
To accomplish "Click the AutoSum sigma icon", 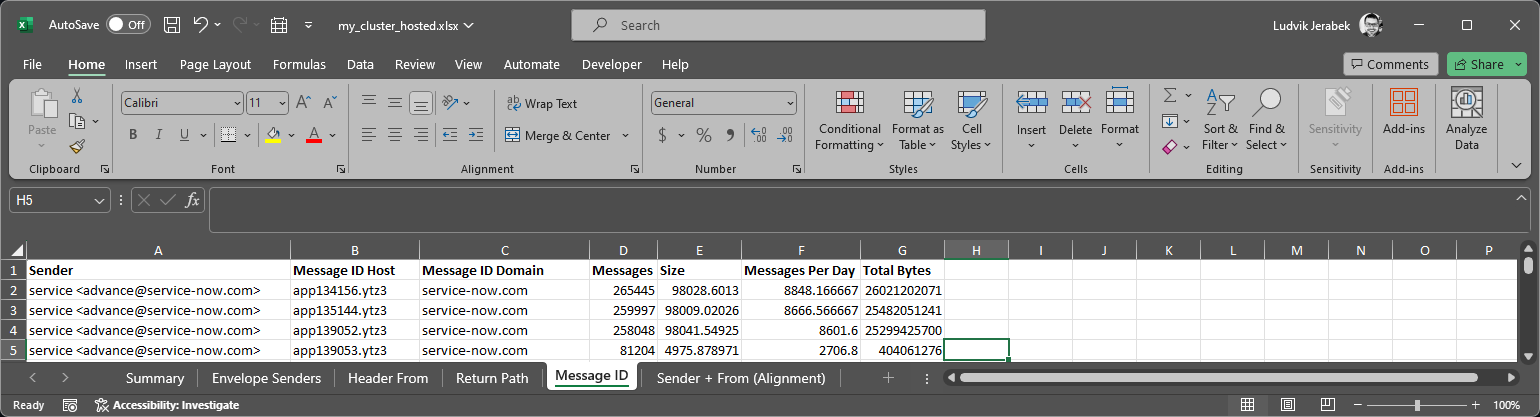I will (x=1170, y=95).
